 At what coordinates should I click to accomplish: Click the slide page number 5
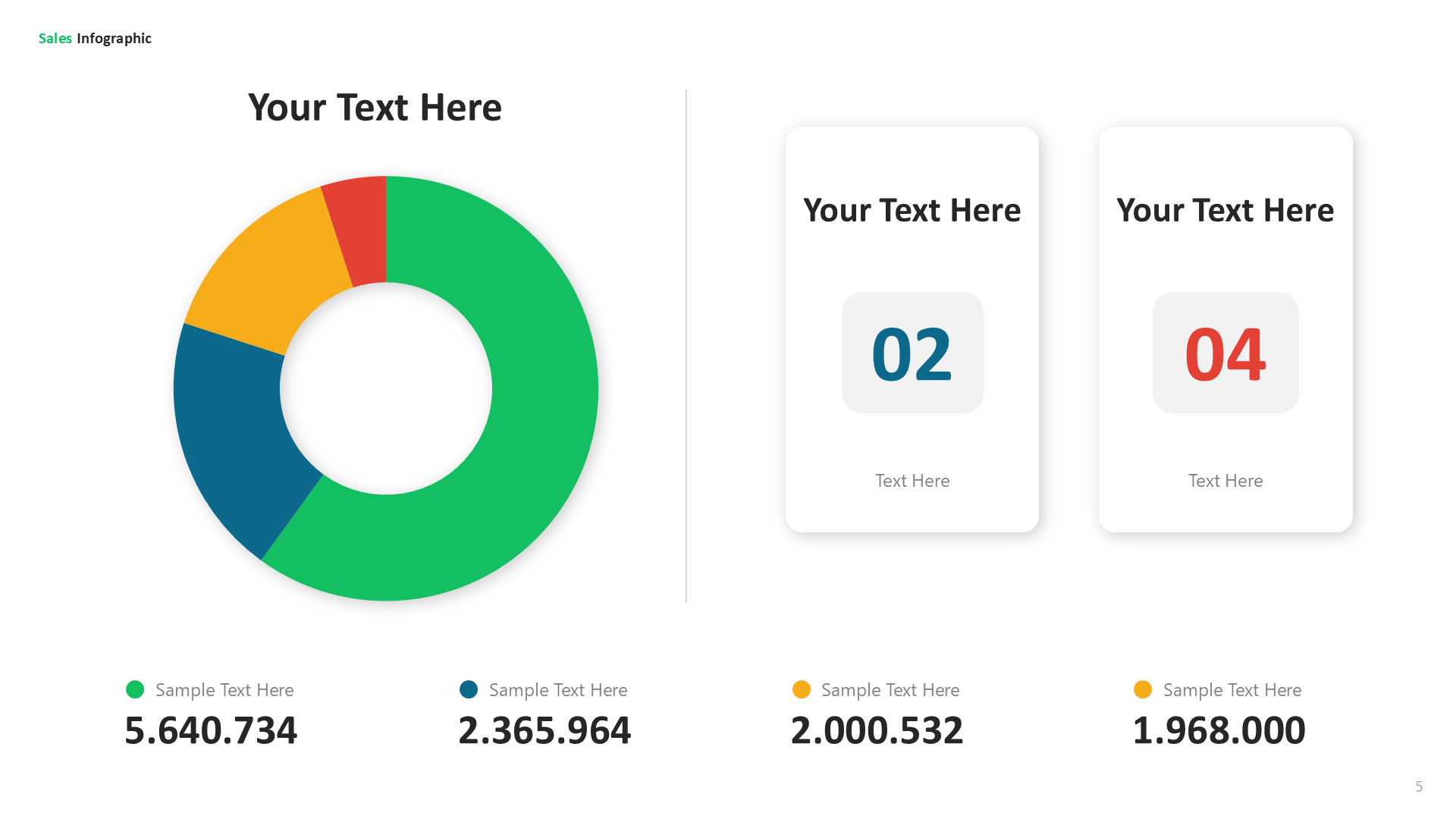click(x=1419, y=786)
